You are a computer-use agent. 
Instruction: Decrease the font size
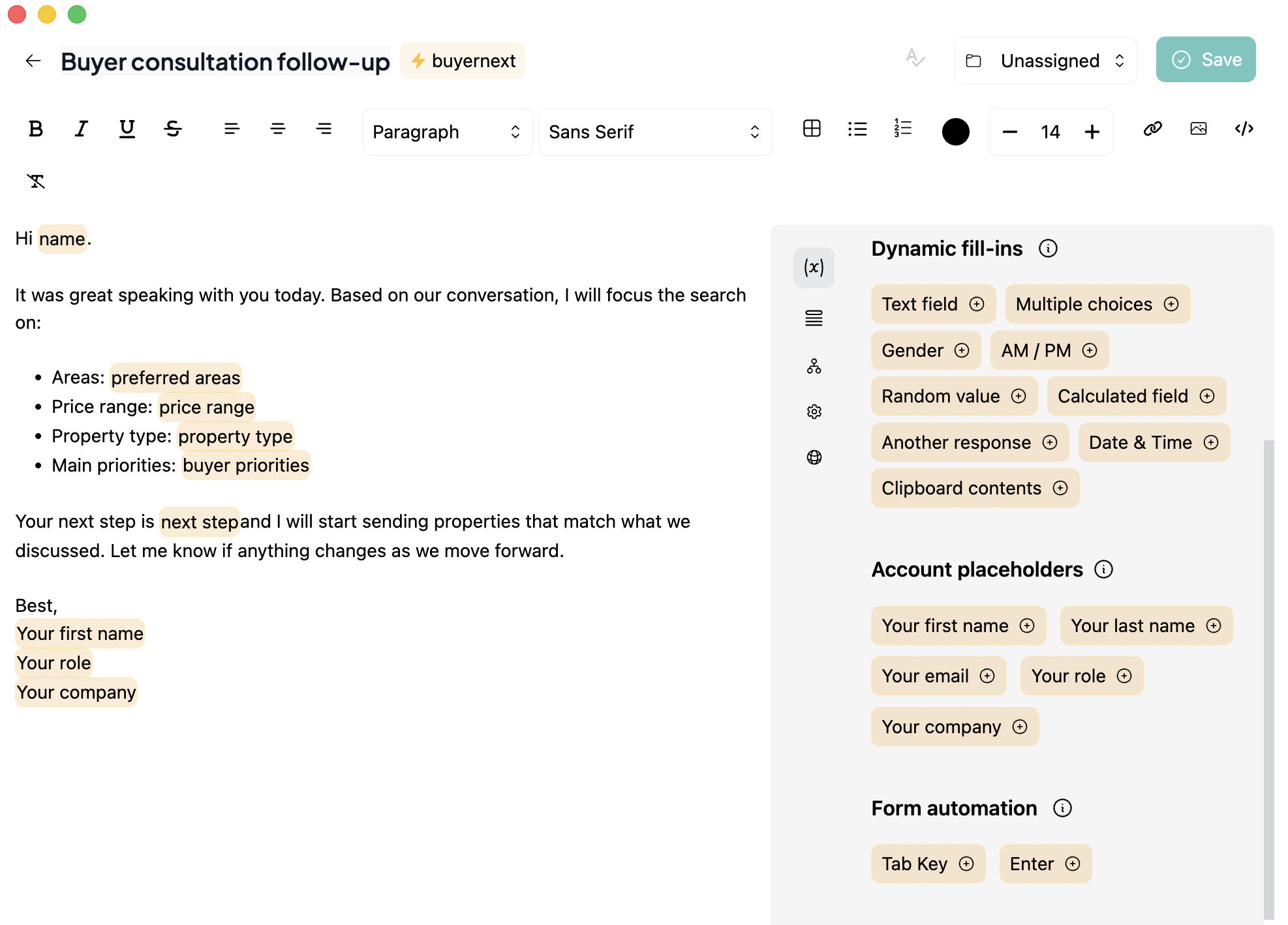(x=1009, y=132)
